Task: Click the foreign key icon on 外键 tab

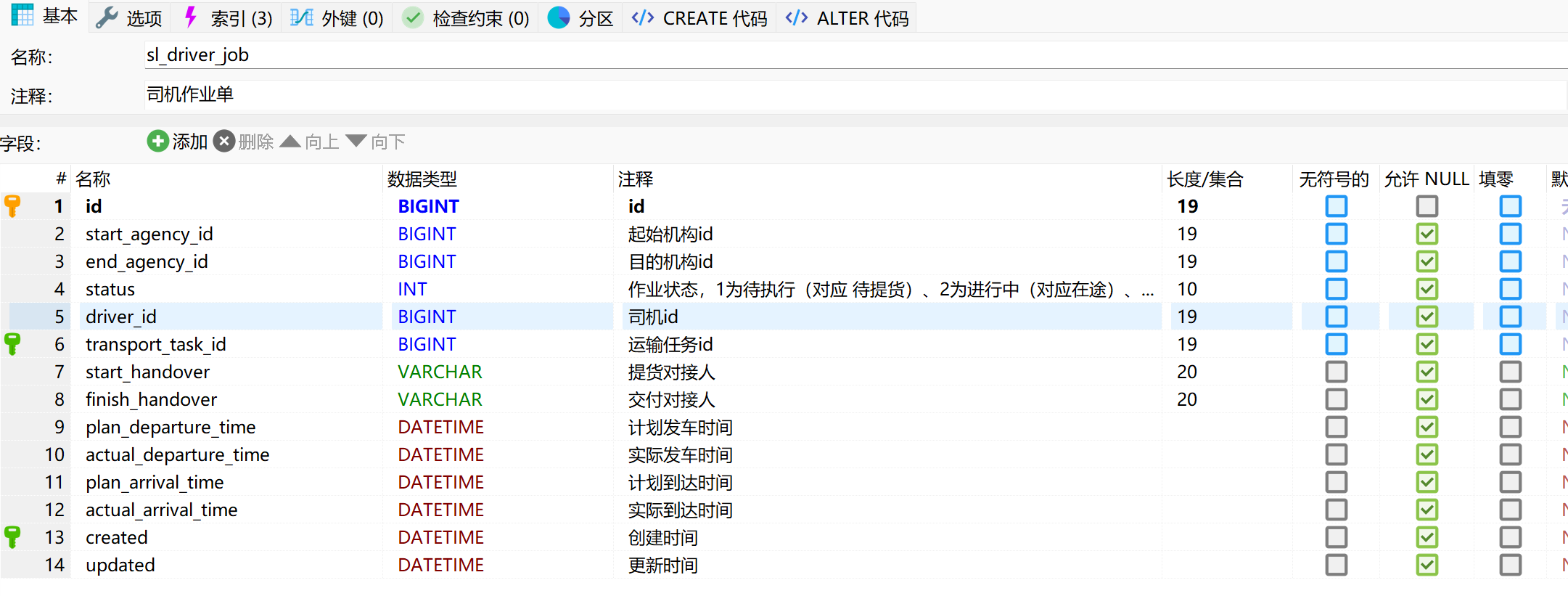Action: 302,17
